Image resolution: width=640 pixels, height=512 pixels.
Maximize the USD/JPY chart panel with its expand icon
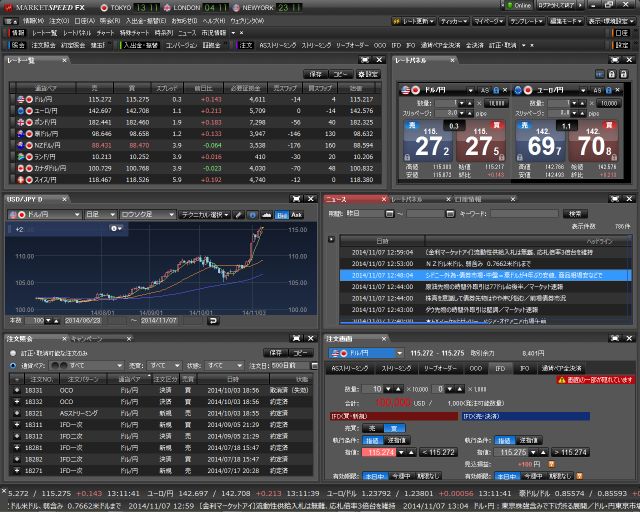[x=296, y=199]
